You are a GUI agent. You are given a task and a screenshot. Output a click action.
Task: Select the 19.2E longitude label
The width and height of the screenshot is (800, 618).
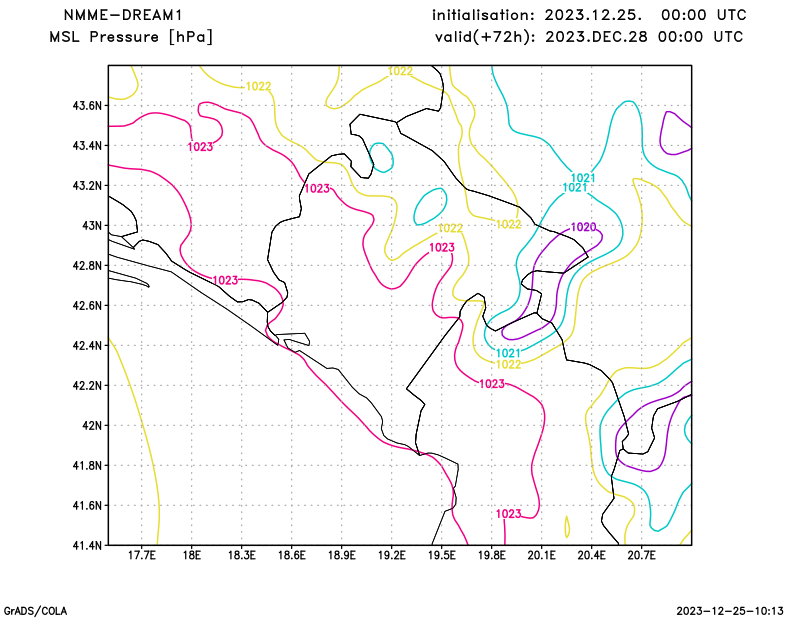[x=391, y=556]
